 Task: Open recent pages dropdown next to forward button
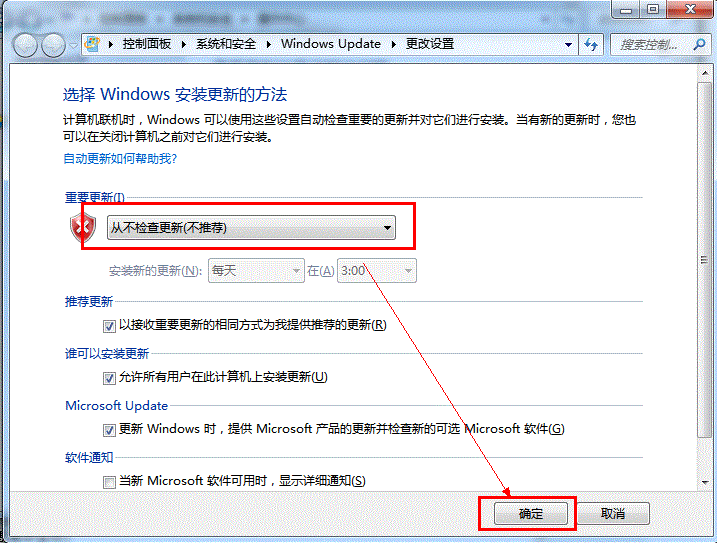pos(74,45)
